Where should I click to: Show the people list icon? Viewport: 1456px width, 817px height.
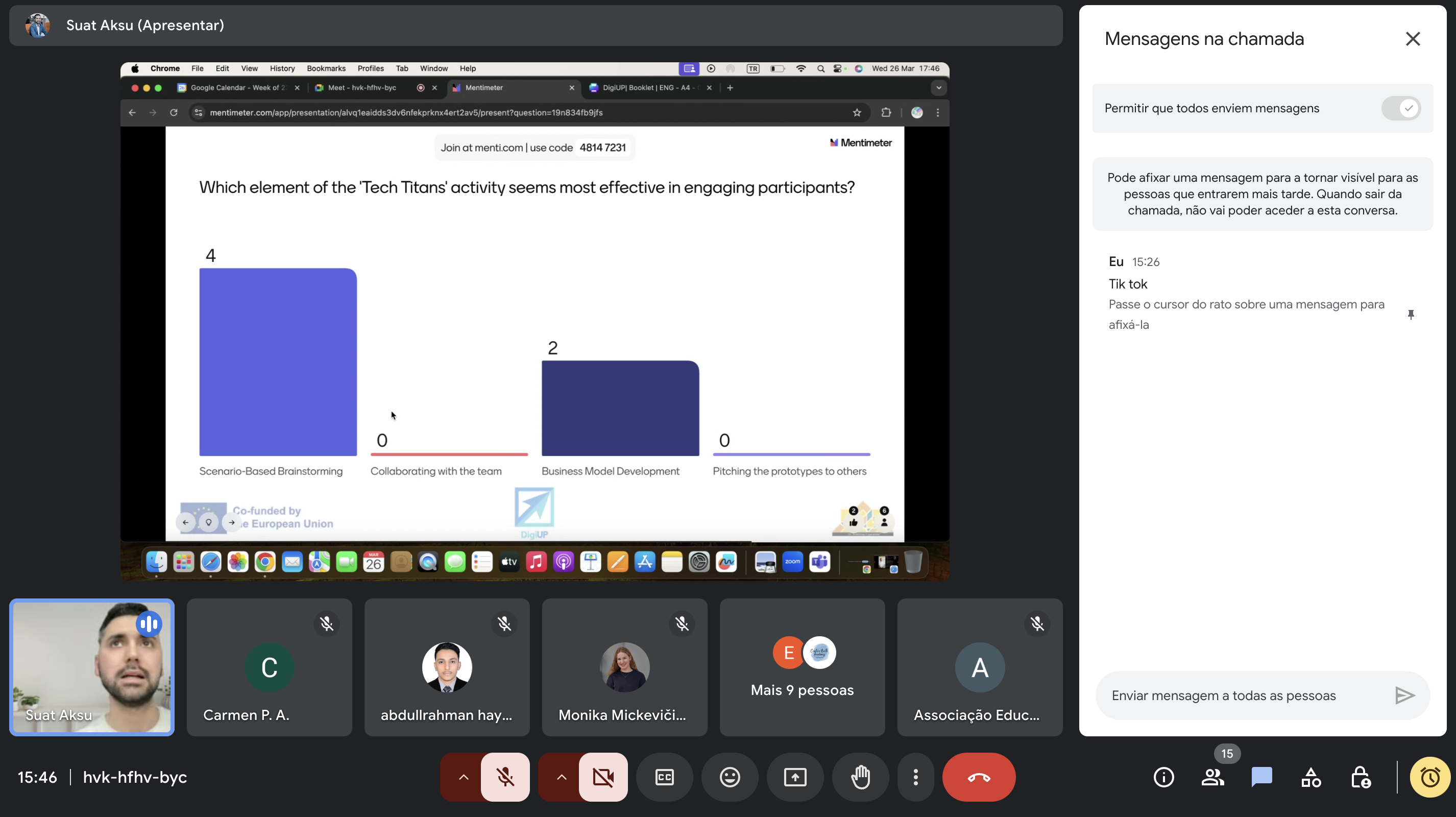[x=1212, y=777]
